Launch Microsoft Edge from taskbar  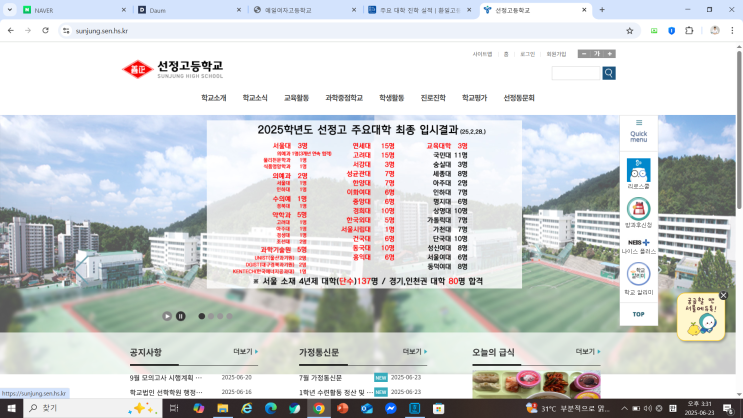pos(271,408)
